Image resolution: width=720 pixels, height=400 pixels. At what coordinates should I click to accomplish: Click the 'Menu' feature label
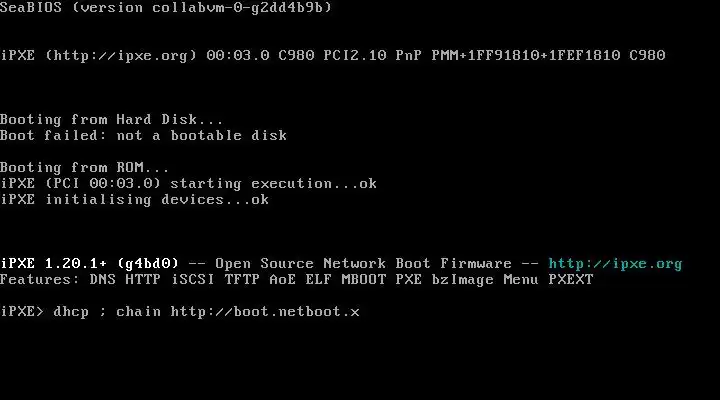tap(521, 280)
